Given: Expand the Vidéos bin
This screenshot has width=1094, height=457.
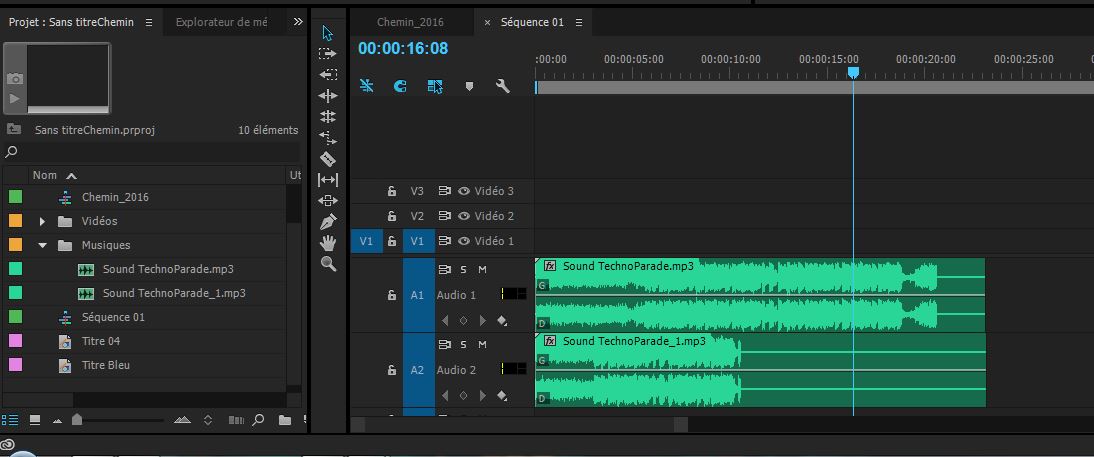Looking at the screenshot, I should point(42,221).
